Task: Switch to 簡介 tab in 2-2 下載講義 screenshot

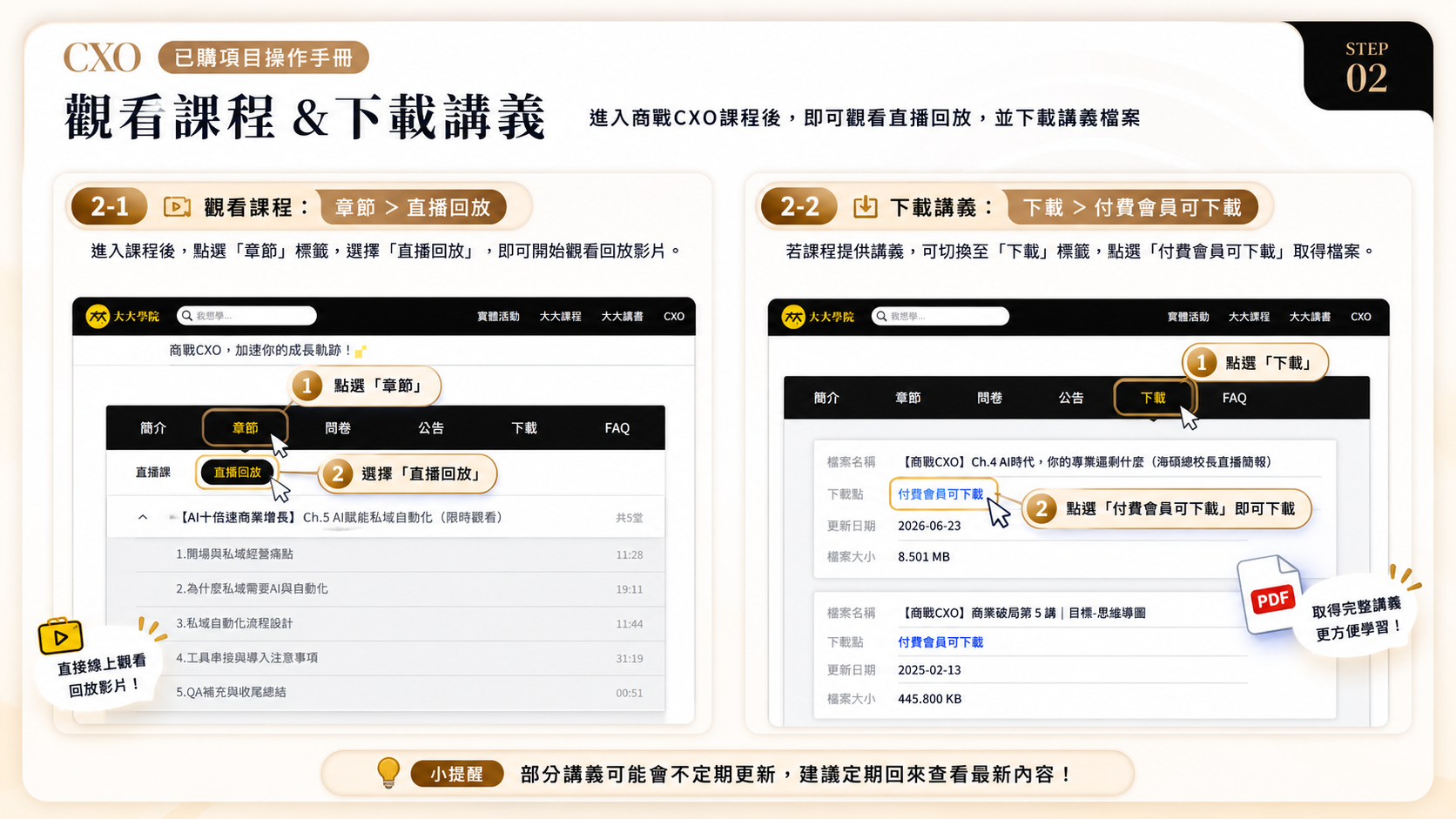Action: (826, 398)
